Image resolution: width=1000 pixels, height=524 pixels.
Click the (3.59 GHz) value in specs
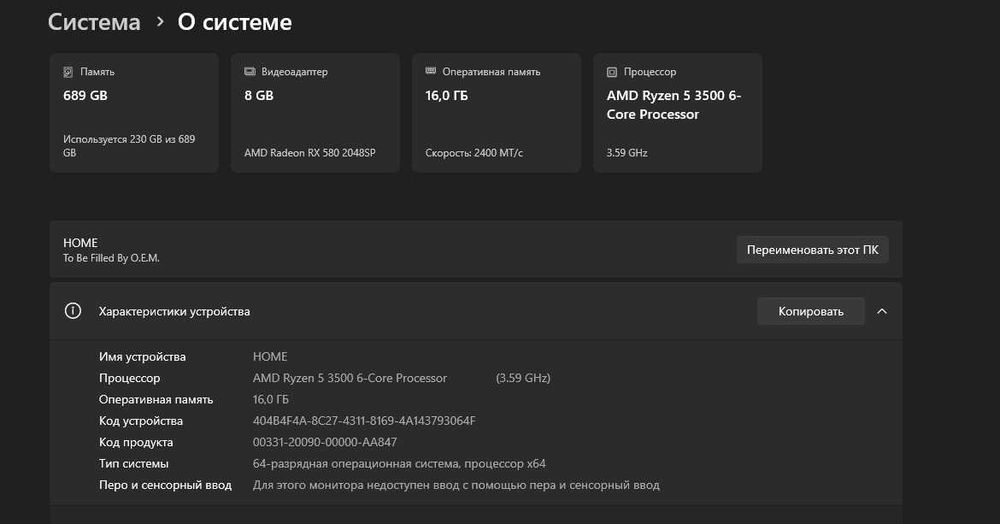coord(523,378)
